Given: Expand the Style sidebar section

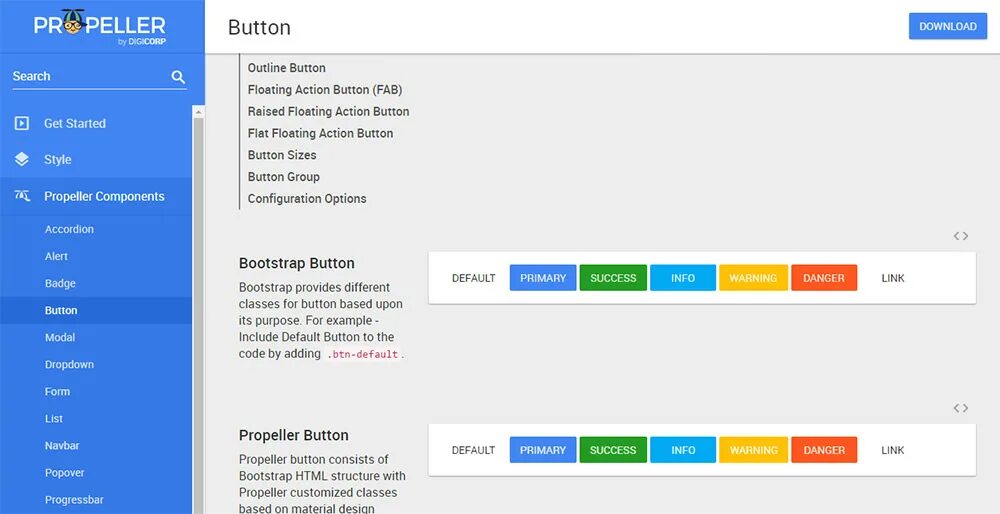Looking at the screenshot, I should 58,160.
